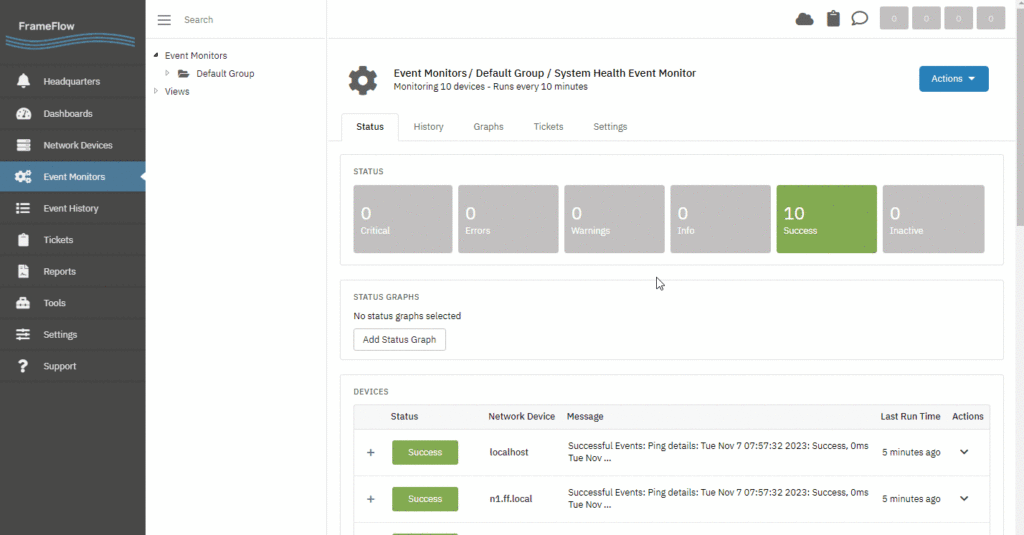
Task: Click the cloud icon in header
Action: (805, 19)
